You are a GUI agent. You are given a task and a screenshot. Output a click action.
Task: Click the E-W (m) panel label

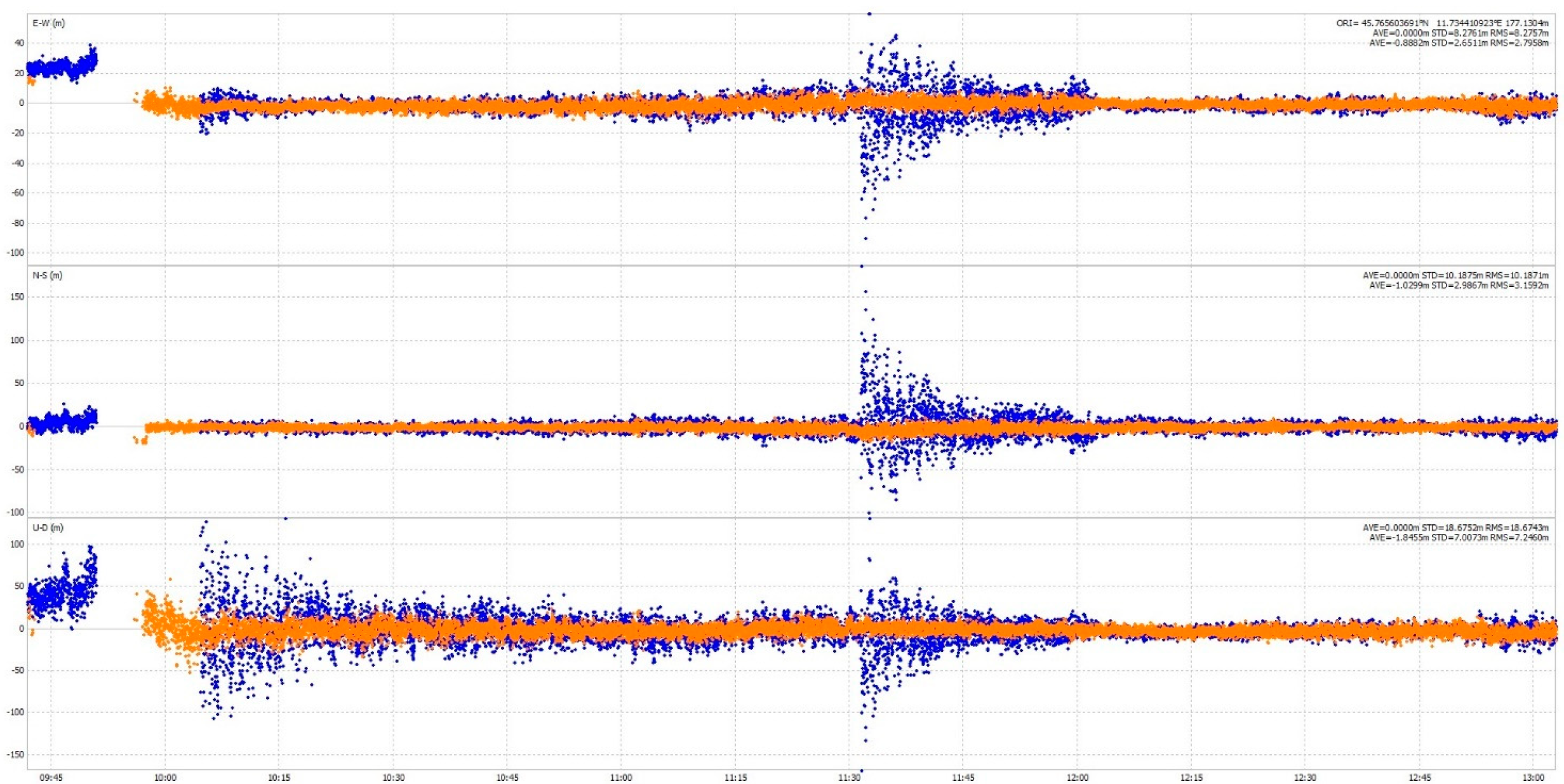[x=48, y=23]
